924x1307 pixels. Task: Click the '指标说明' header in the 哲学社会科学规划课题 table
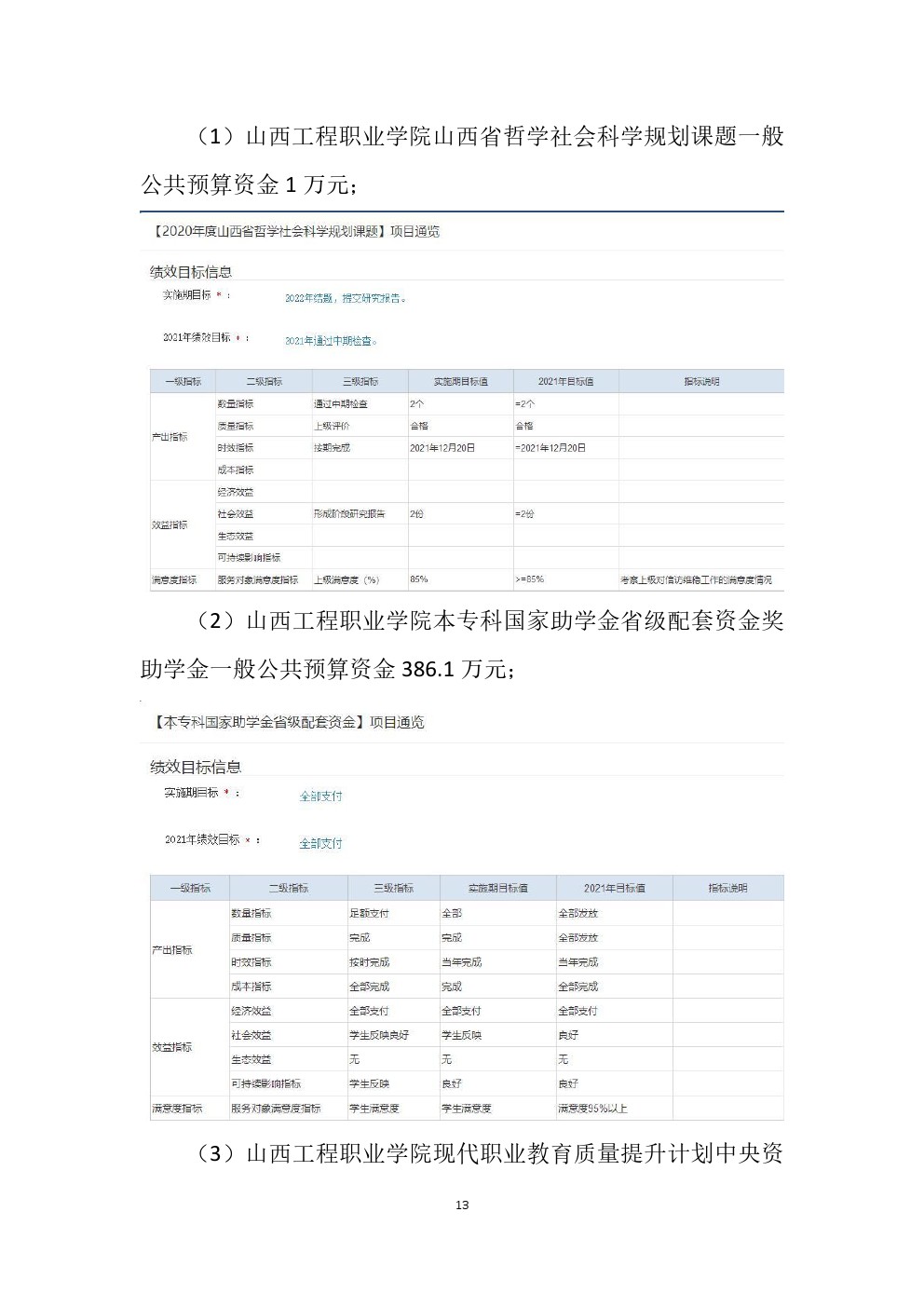[x=701, y=382]
